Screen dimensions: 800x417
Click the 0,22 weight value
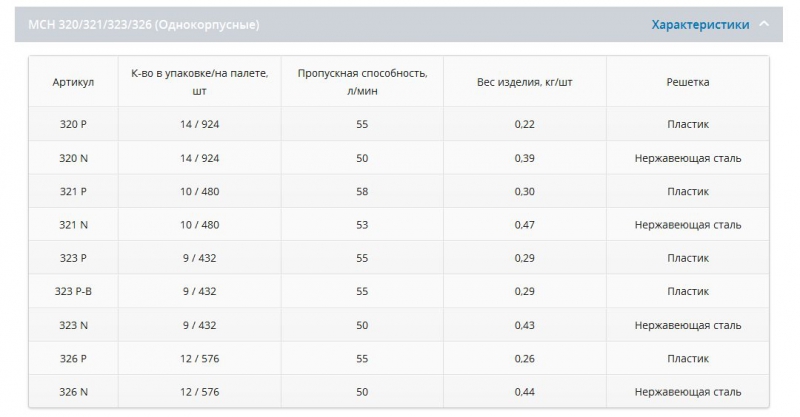tap(525, 125)
